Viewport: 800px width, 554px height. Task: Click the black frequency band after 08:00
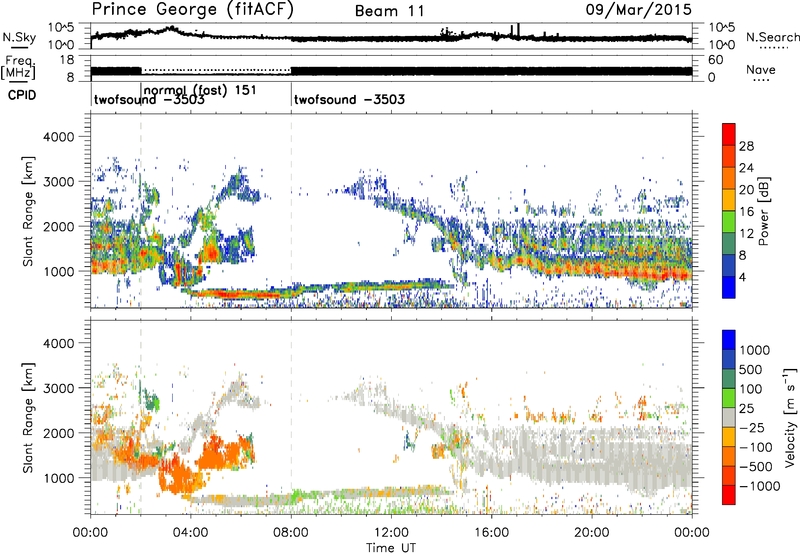pyautogui.click(x=491, y=71)
